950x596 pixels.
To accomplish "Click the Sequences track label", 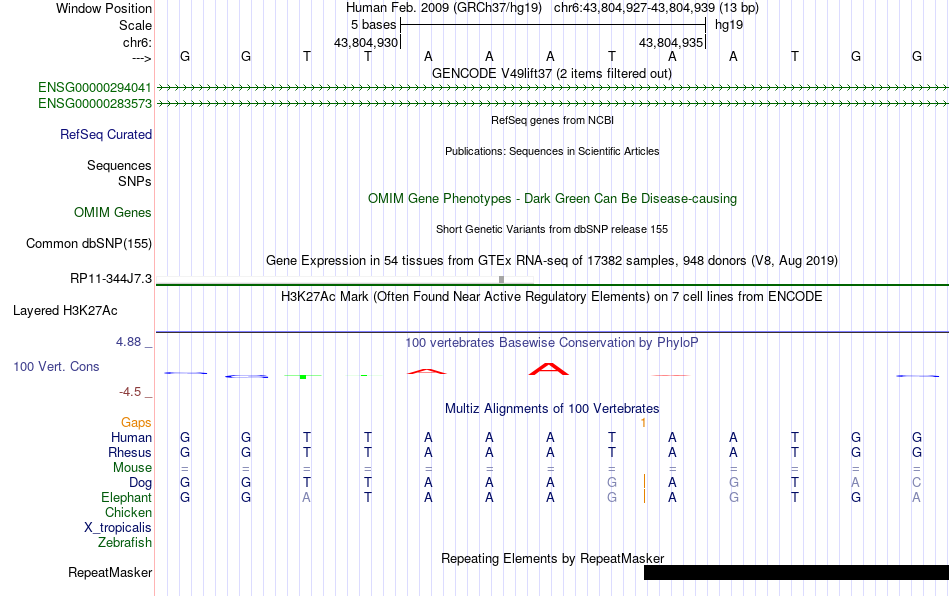I will [119, 165].
